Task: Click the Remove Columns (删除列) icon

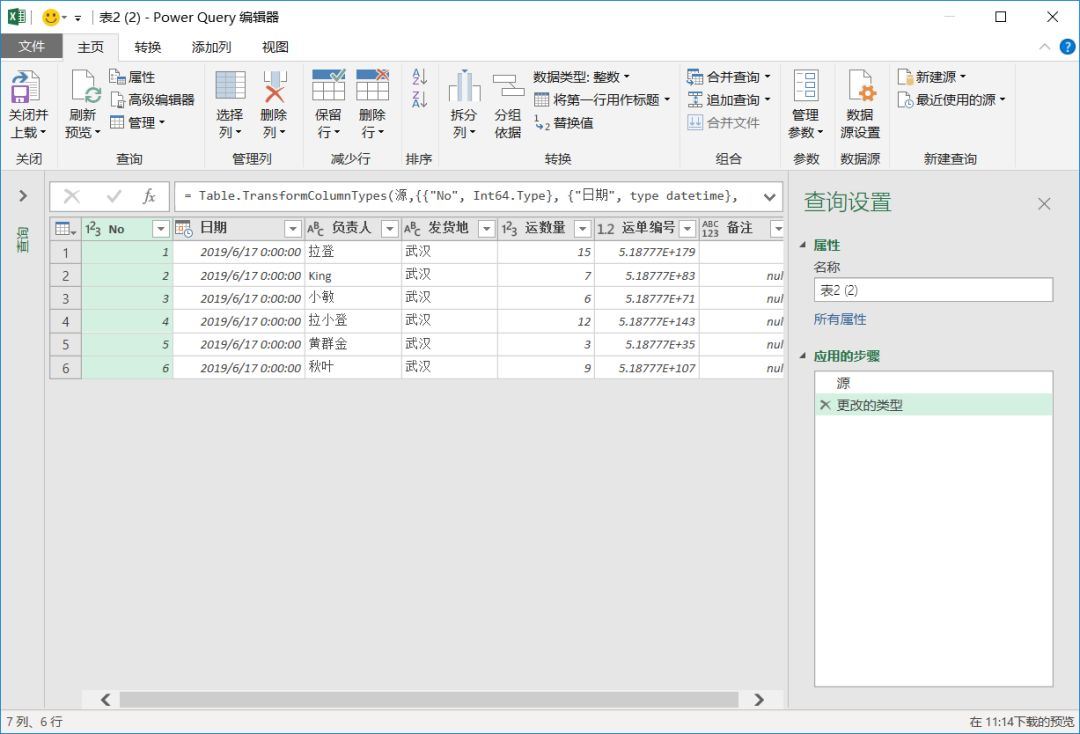Action: [x=274, y=85]
